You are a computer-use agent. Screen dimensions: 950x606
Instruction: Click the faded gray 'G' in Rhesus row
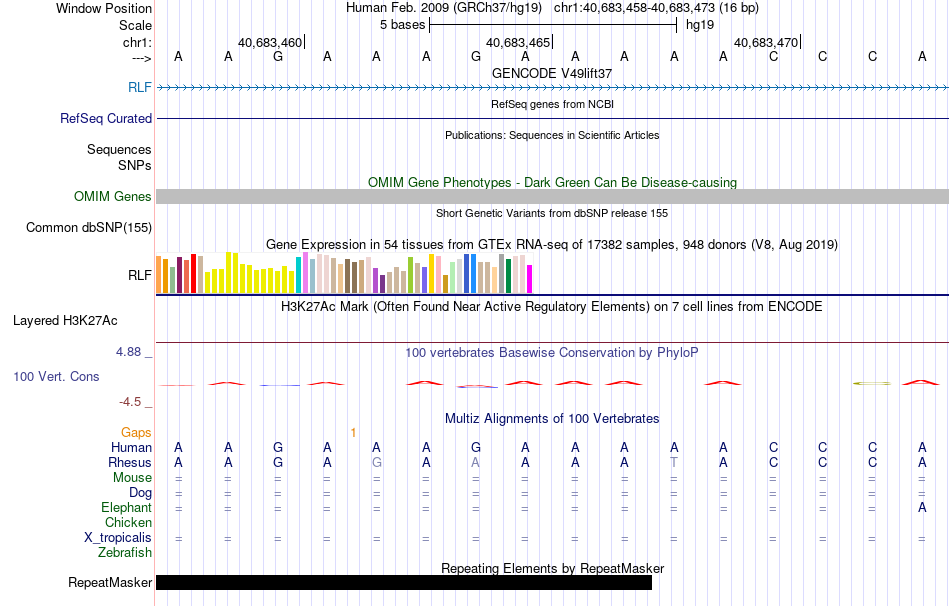coord(376,462)
